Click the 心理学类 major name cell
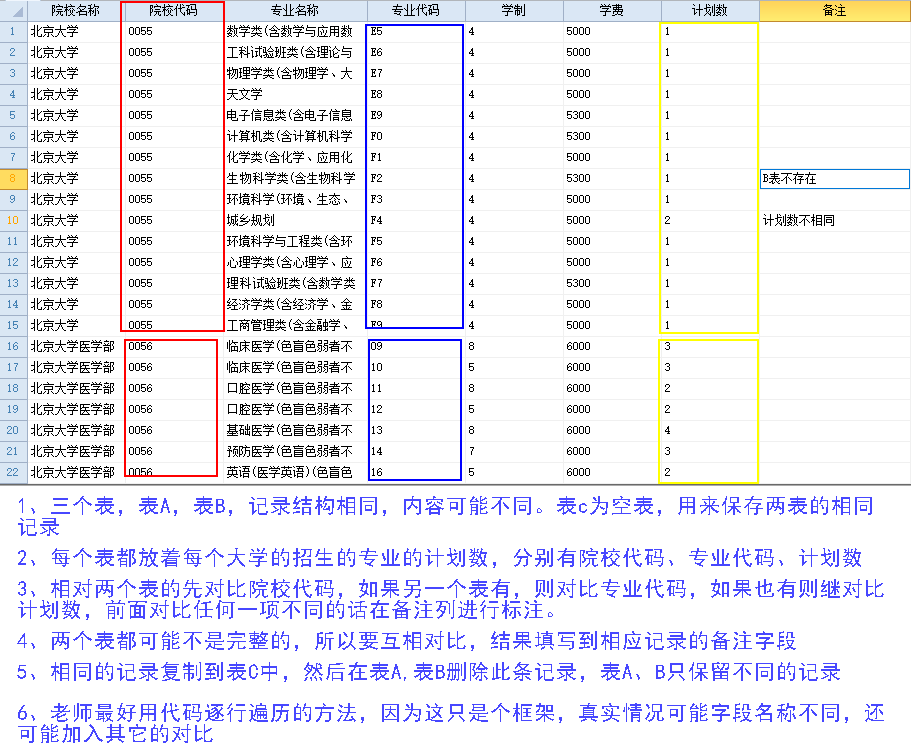The width and height of the screenshot is (911, 753). [295, 262]
